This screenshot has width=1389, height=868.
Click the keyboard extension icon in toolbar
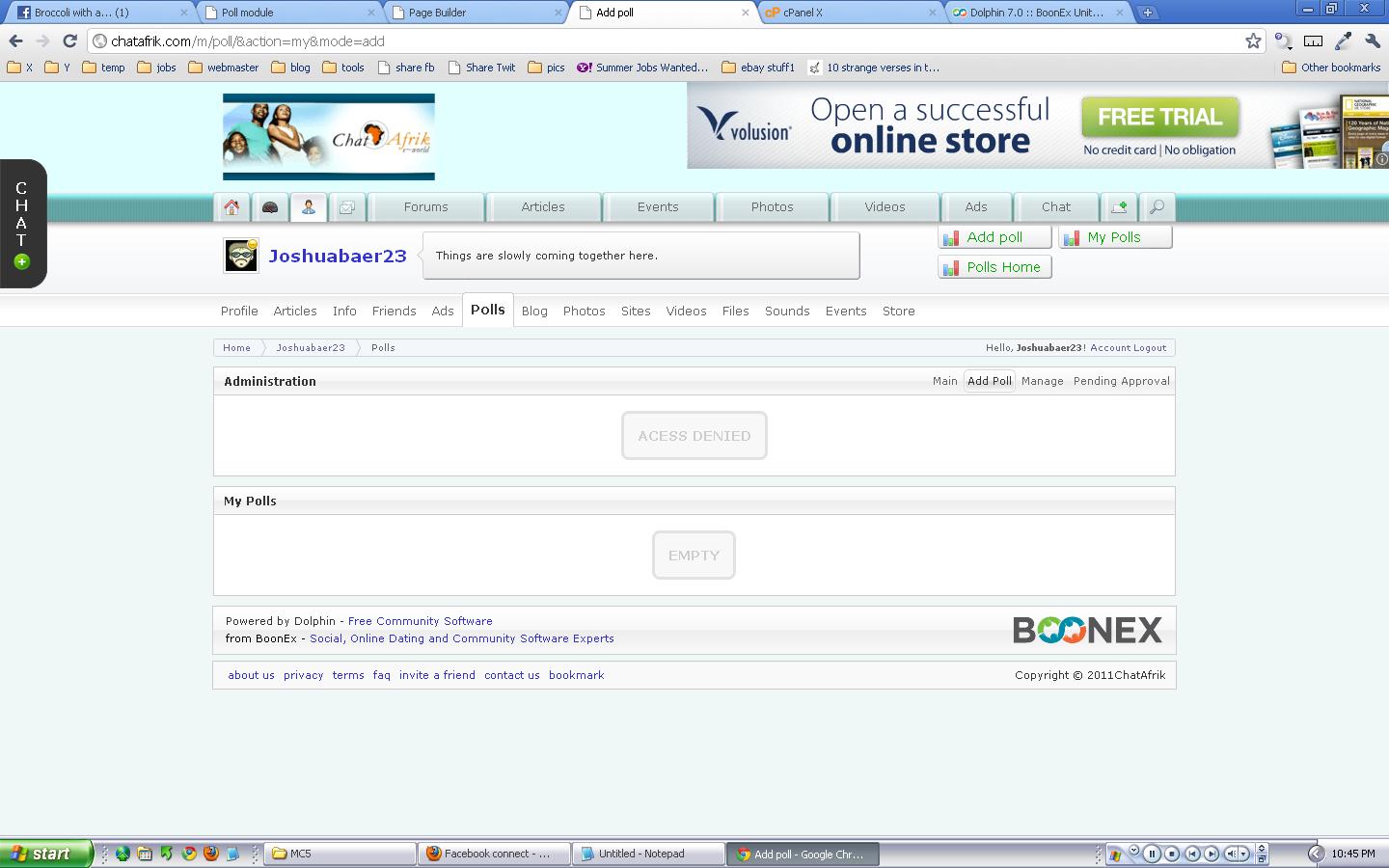tap(1313, 41)
